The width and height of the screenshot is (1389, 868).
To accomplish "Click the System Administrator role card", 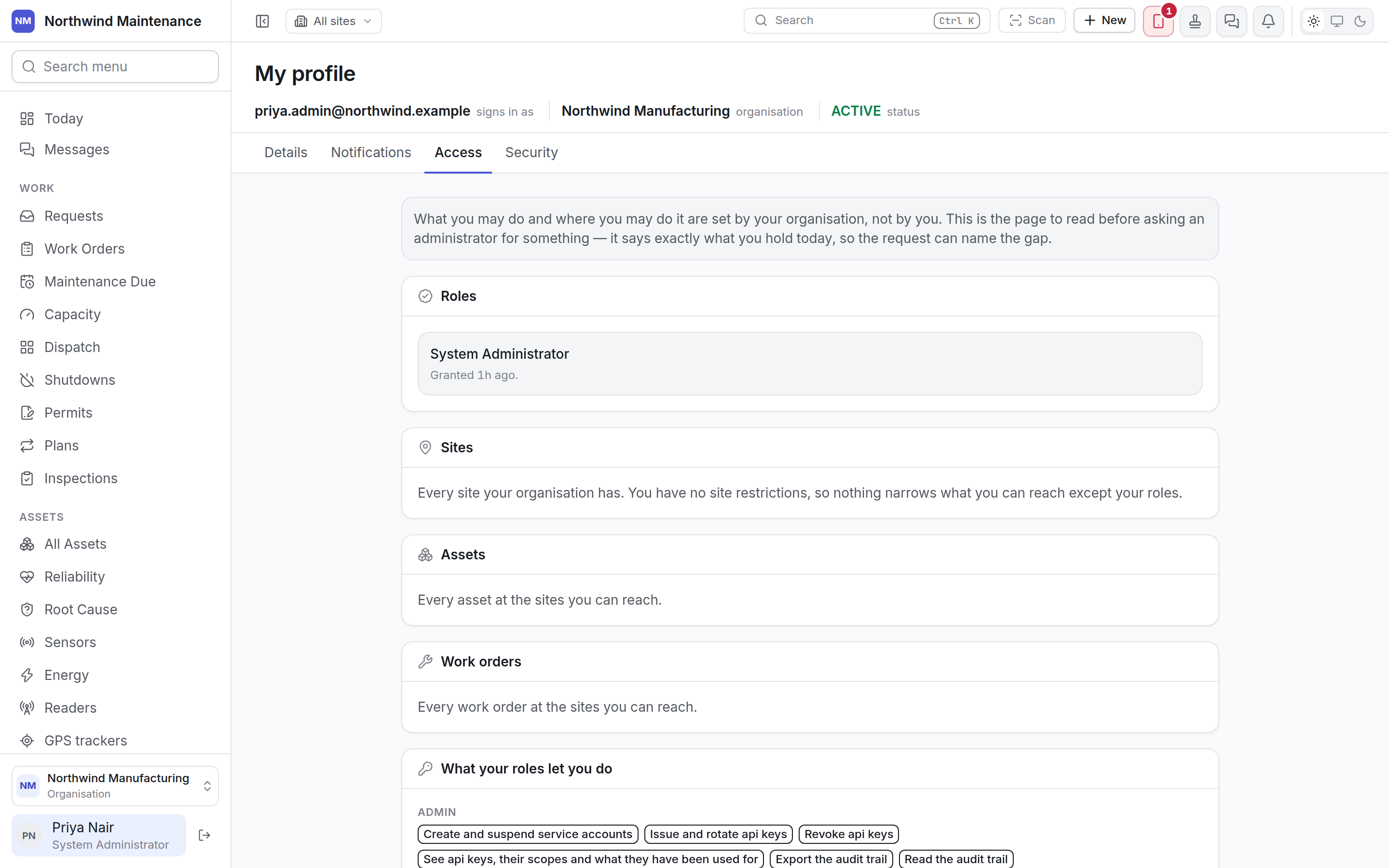I will [810, 364].
